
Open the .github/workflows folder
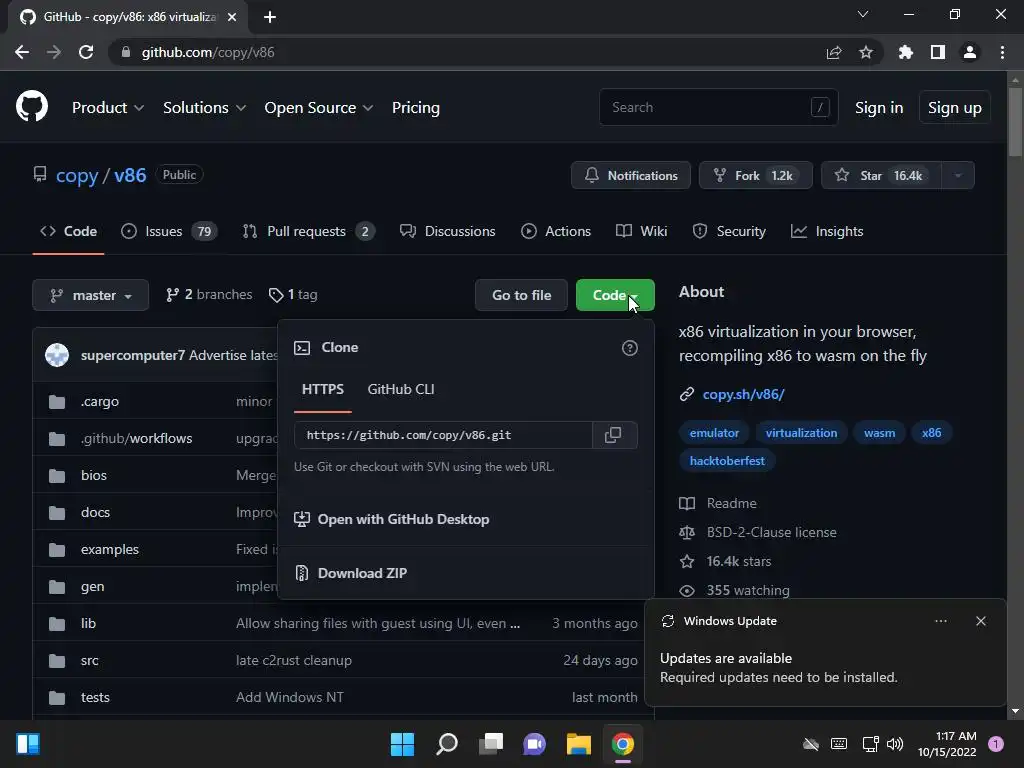point(136,438)
